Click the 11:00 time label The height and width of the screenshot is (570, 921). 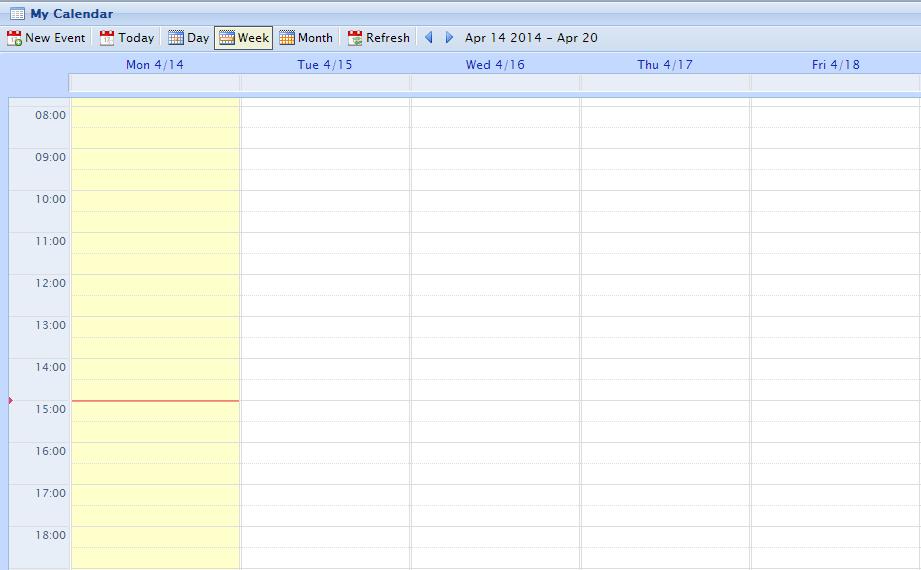click(x=51, y=241)
